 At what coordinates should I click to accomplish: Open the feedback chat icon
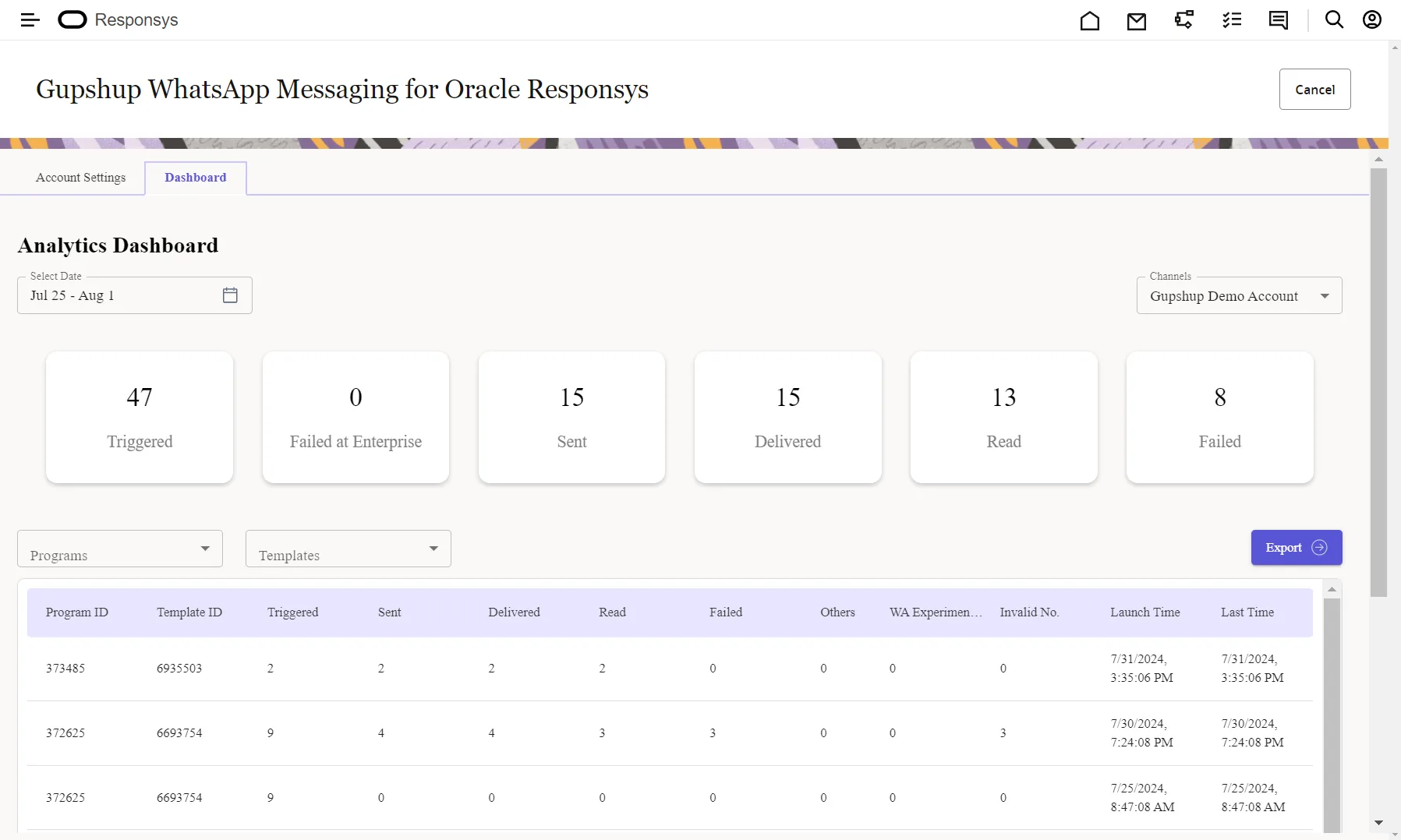[1278, 20]
